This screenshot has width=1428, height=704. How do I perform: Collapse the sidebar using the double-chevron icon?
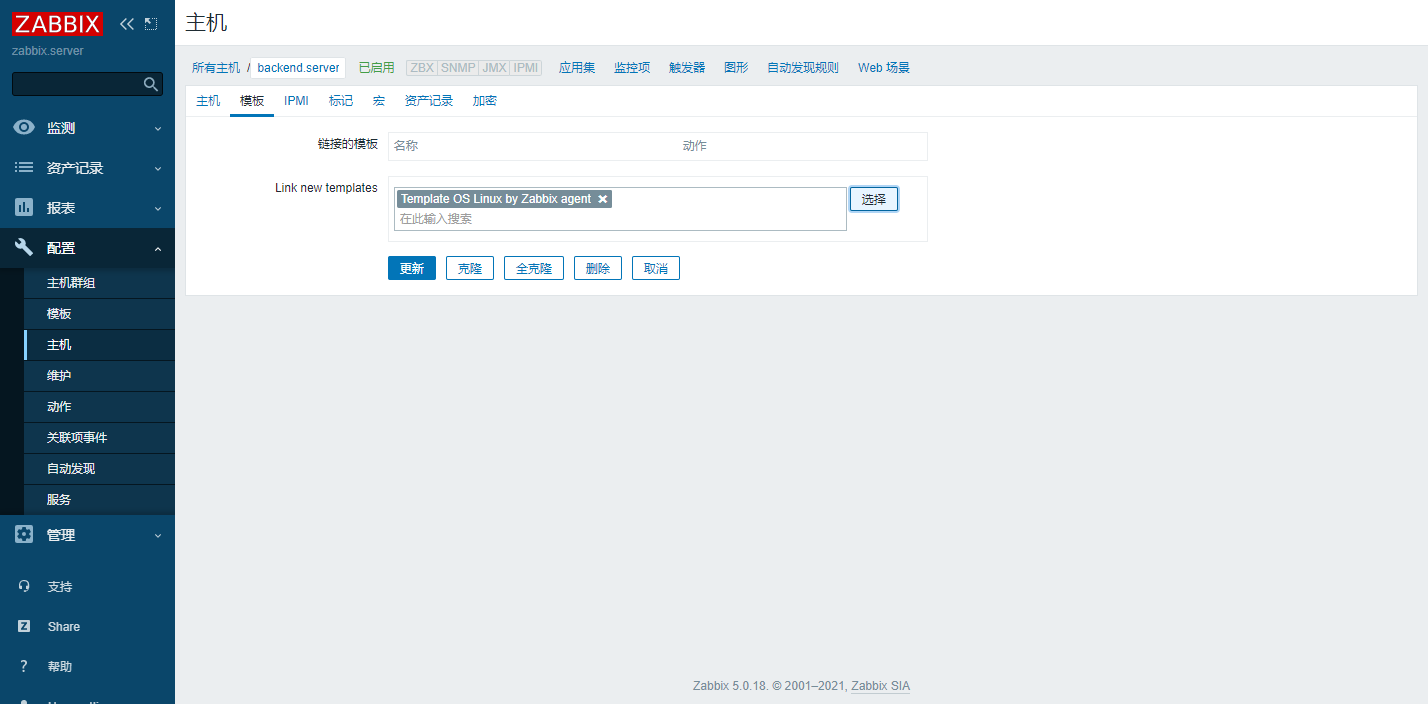pyautogui.click(x=125, y=22)
